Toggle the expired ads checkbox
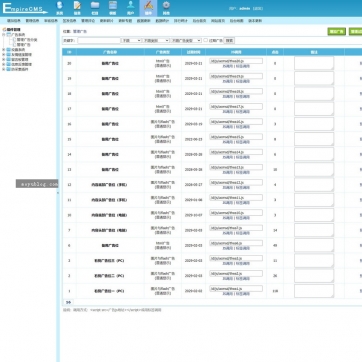Image resolution: width=362 pixels, height=362 pixels. click(206, 40)
